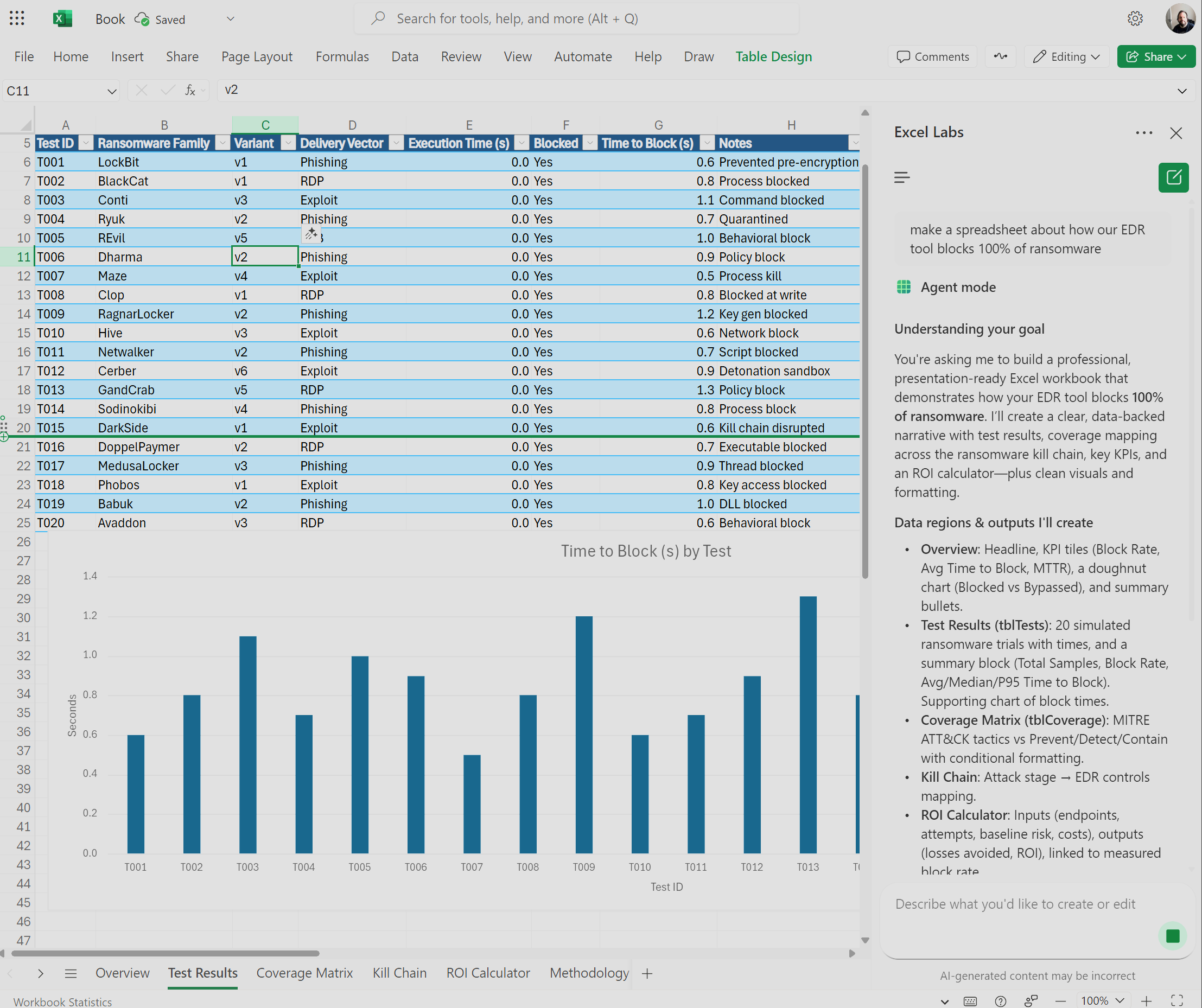This screenshot has width=1202, height=1008.
Task: Click the horizontal scrollbar below the sheet
Action: coord(165,953)
